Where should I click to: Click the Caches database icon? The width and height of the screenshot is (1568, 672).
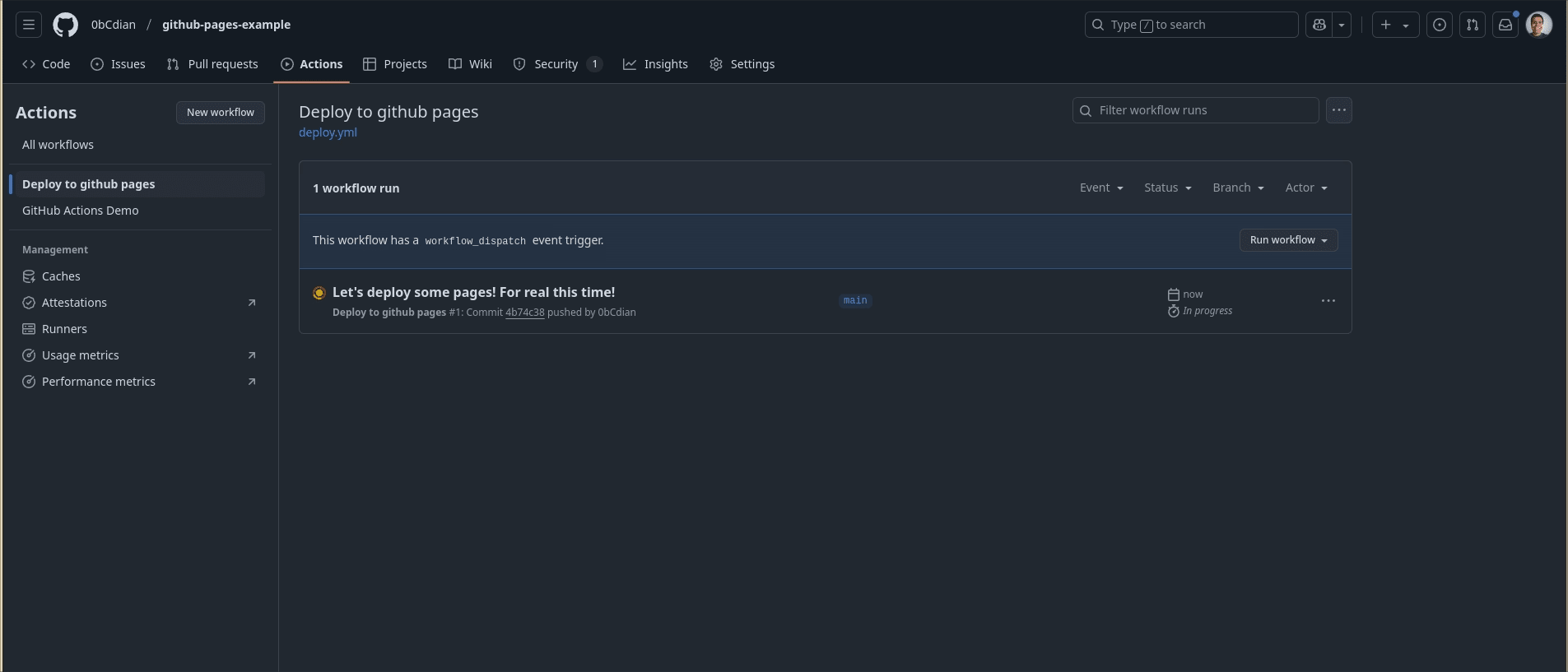[29, 276]
